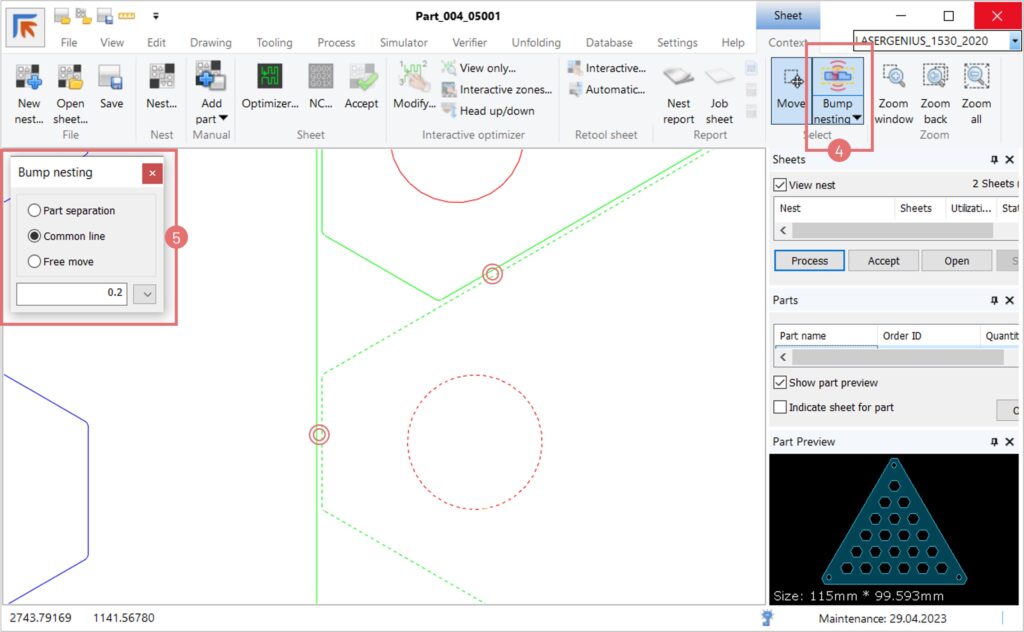Activate the Zoom window tool
1024x632 pixels.
(893, 78)
